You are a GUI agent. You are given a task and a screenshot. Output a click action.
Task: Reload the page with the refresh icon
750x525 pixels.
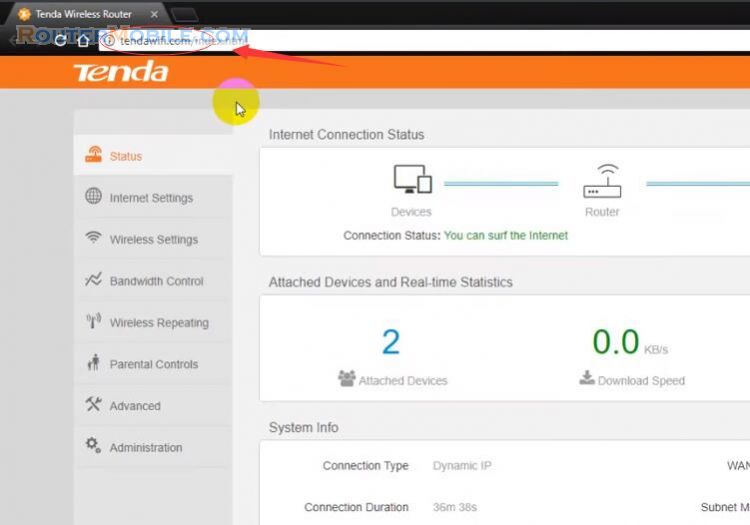click(x=60, y=41)
